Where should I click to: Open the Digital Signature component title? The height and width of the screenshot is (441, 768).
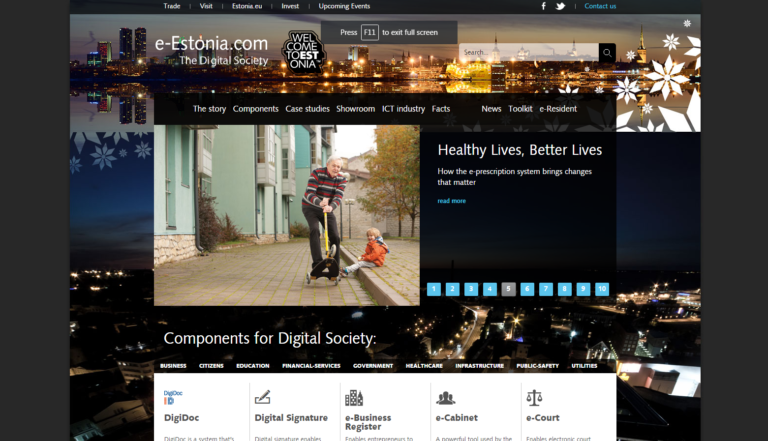291,418
